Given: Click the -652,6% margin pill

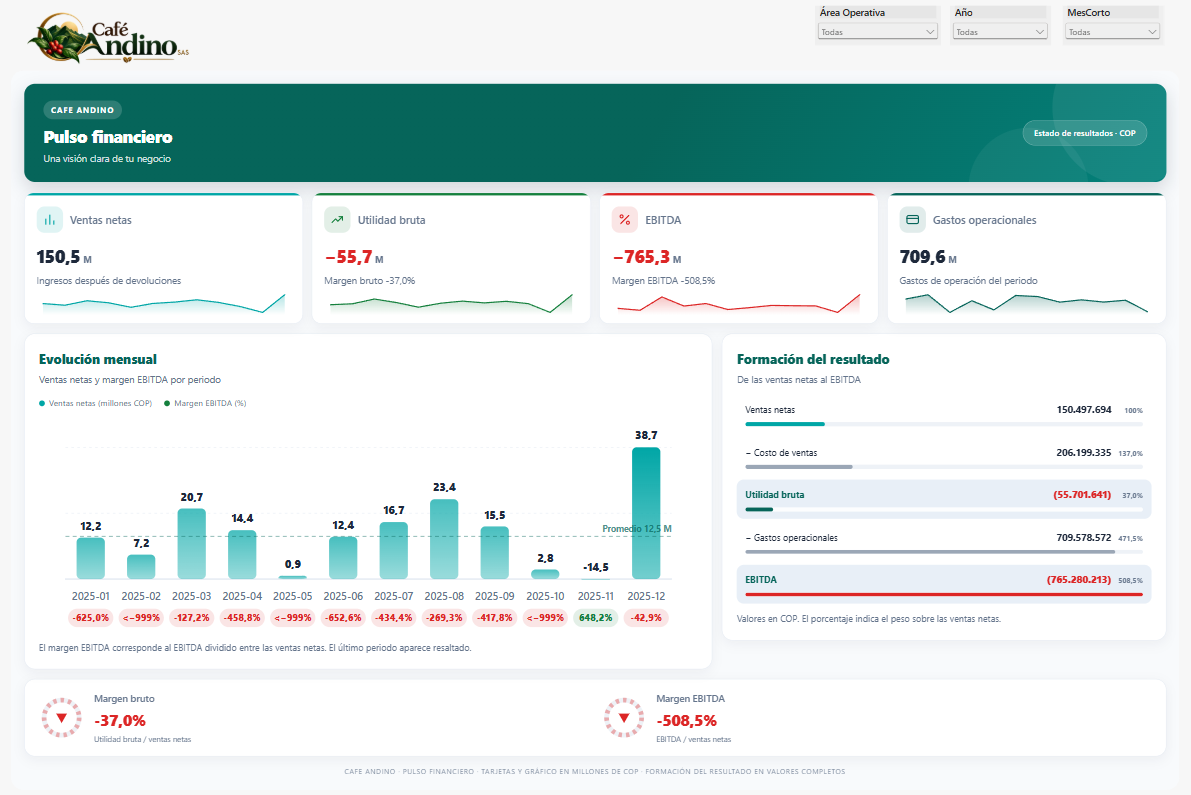Looking at the screenshot, I should point(343,618).
